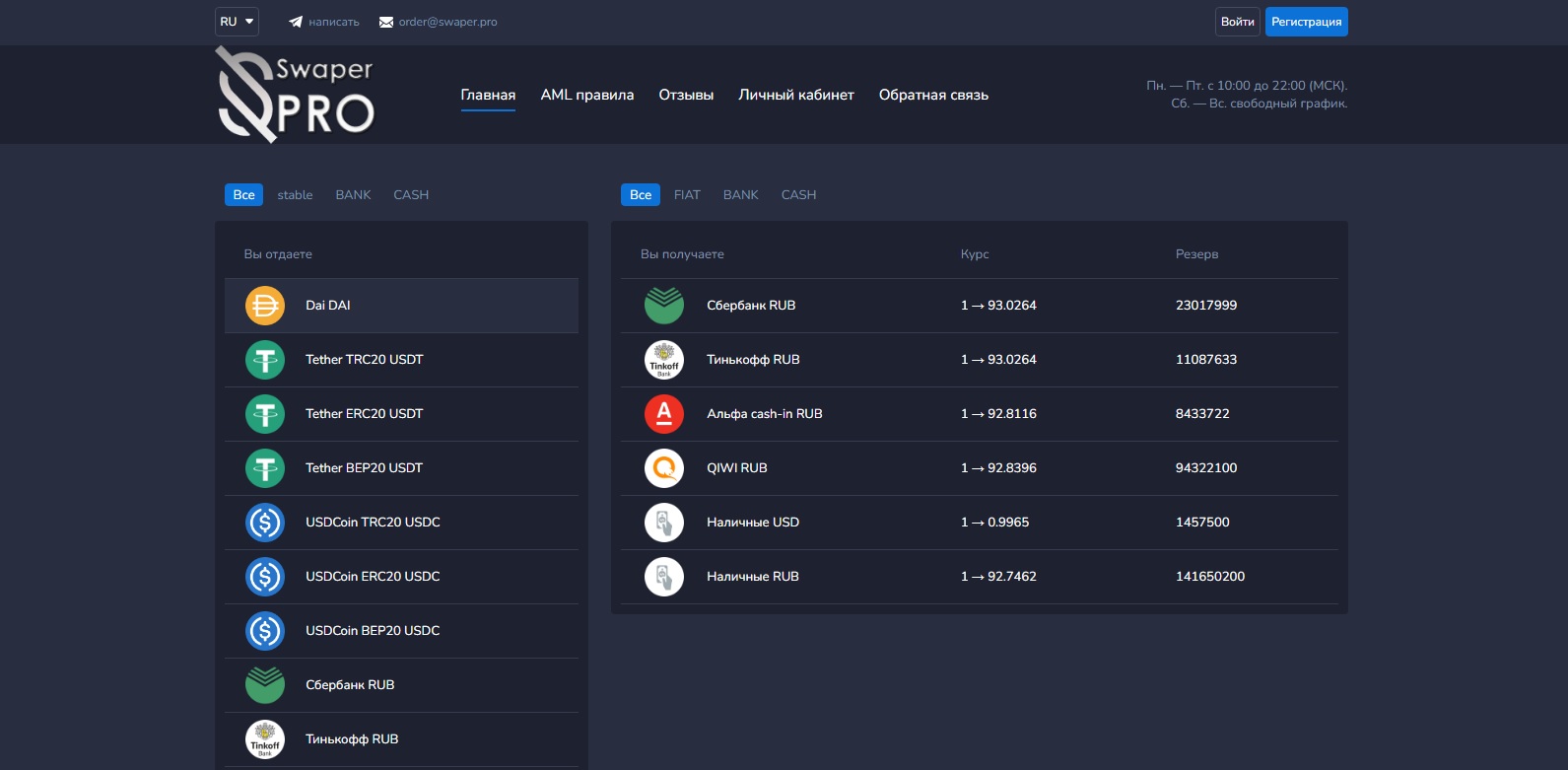Image resolution: width=1568 pixels, height=770 pixels.
Task: Click the Наличные RUB cash icon
Action: (664, 577)
